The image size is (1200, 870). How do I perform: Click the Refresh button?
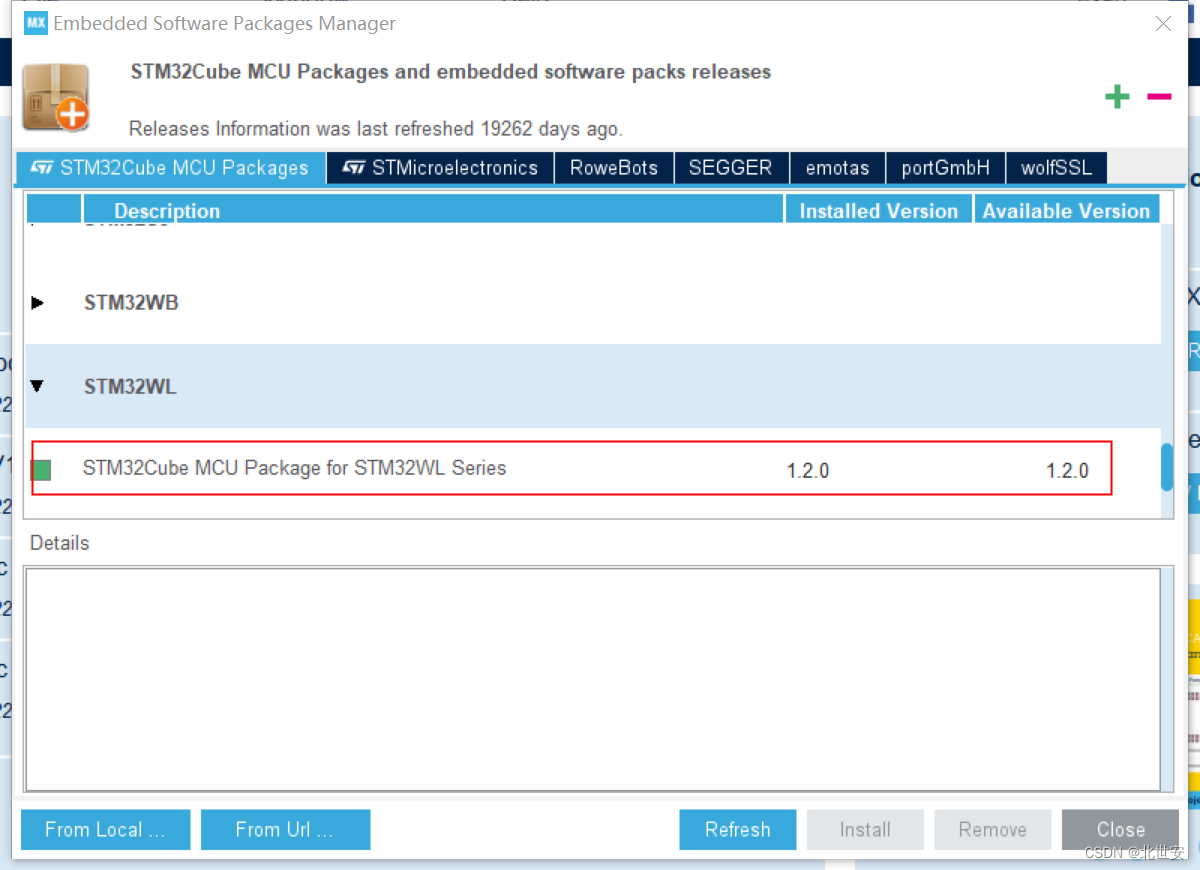click(738, 830)
